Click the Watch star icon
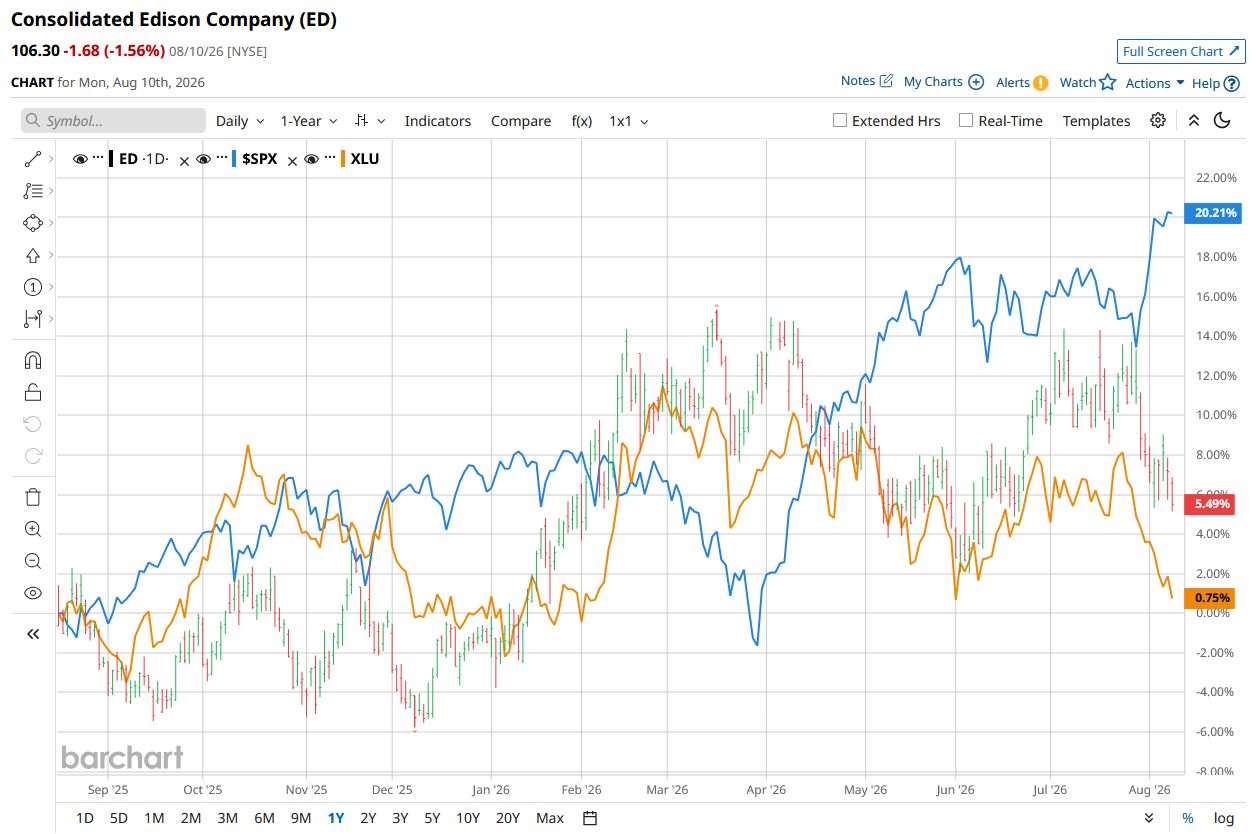 [1108, 83]
